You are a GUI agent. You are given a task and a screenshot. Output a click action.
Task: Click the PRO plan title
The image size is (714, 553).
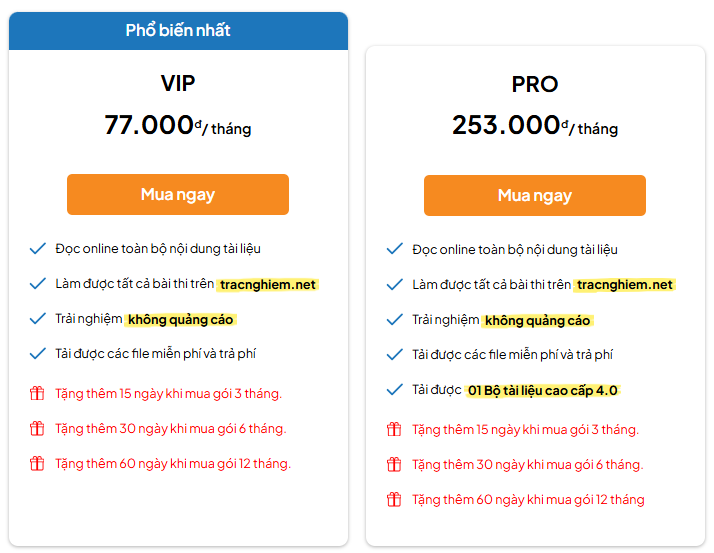tap(535, 84)
